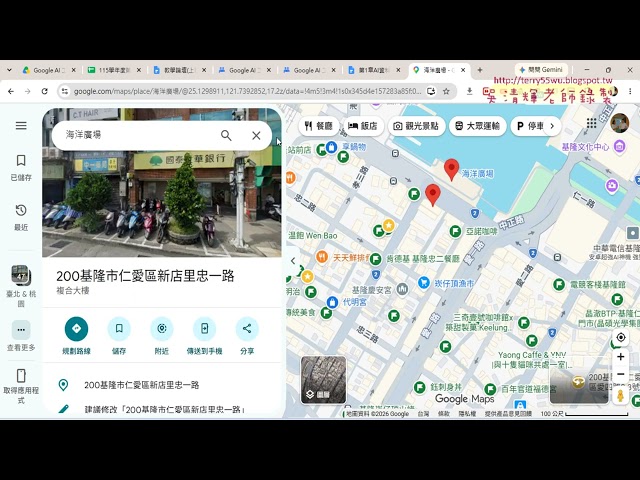The image size is (640, 480).
Task: Collapse the side panel with left arrow
Action: [x=293, y=260]
